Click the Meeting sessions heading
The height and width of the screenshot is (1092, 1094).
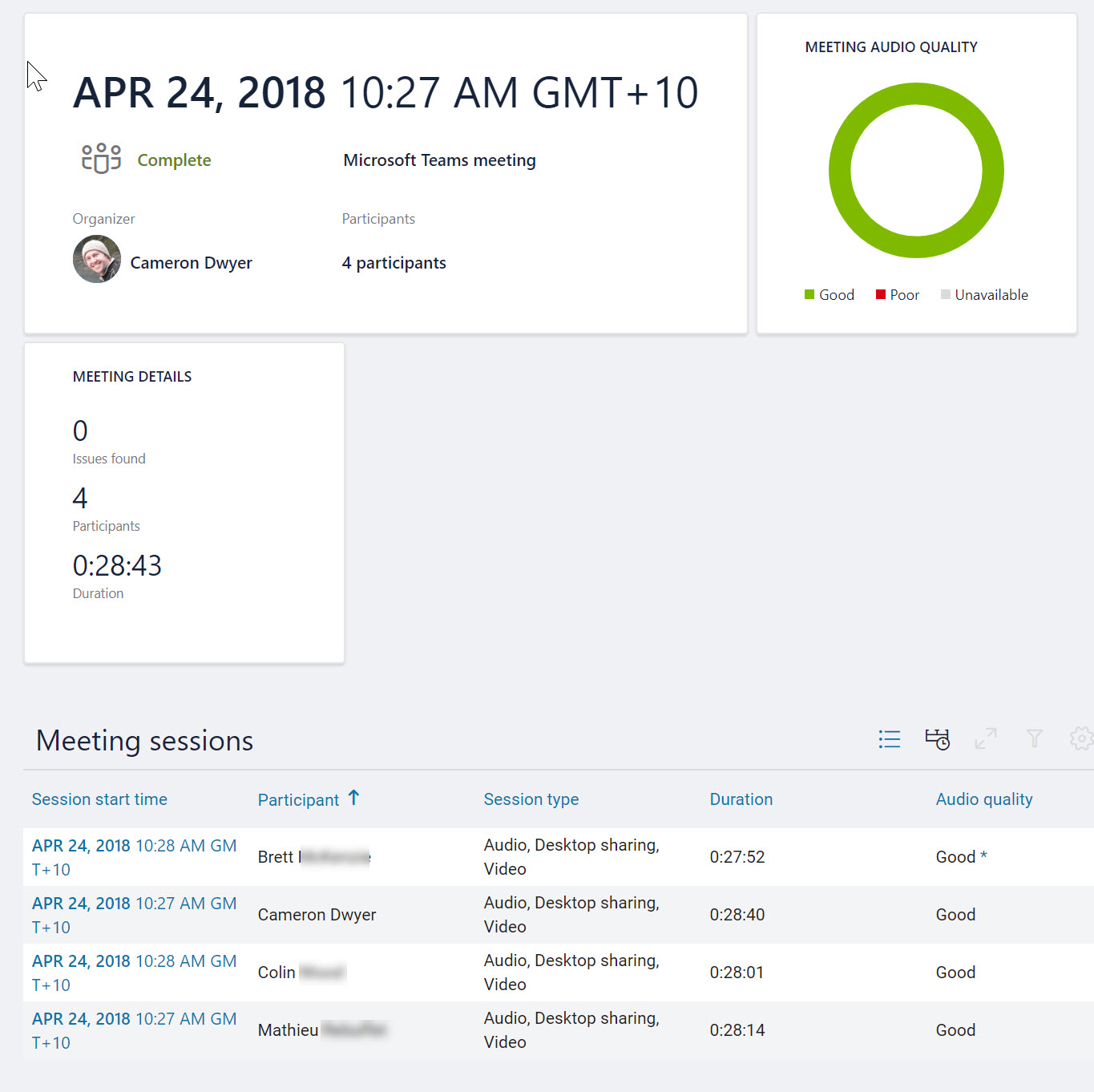(144, 741)
